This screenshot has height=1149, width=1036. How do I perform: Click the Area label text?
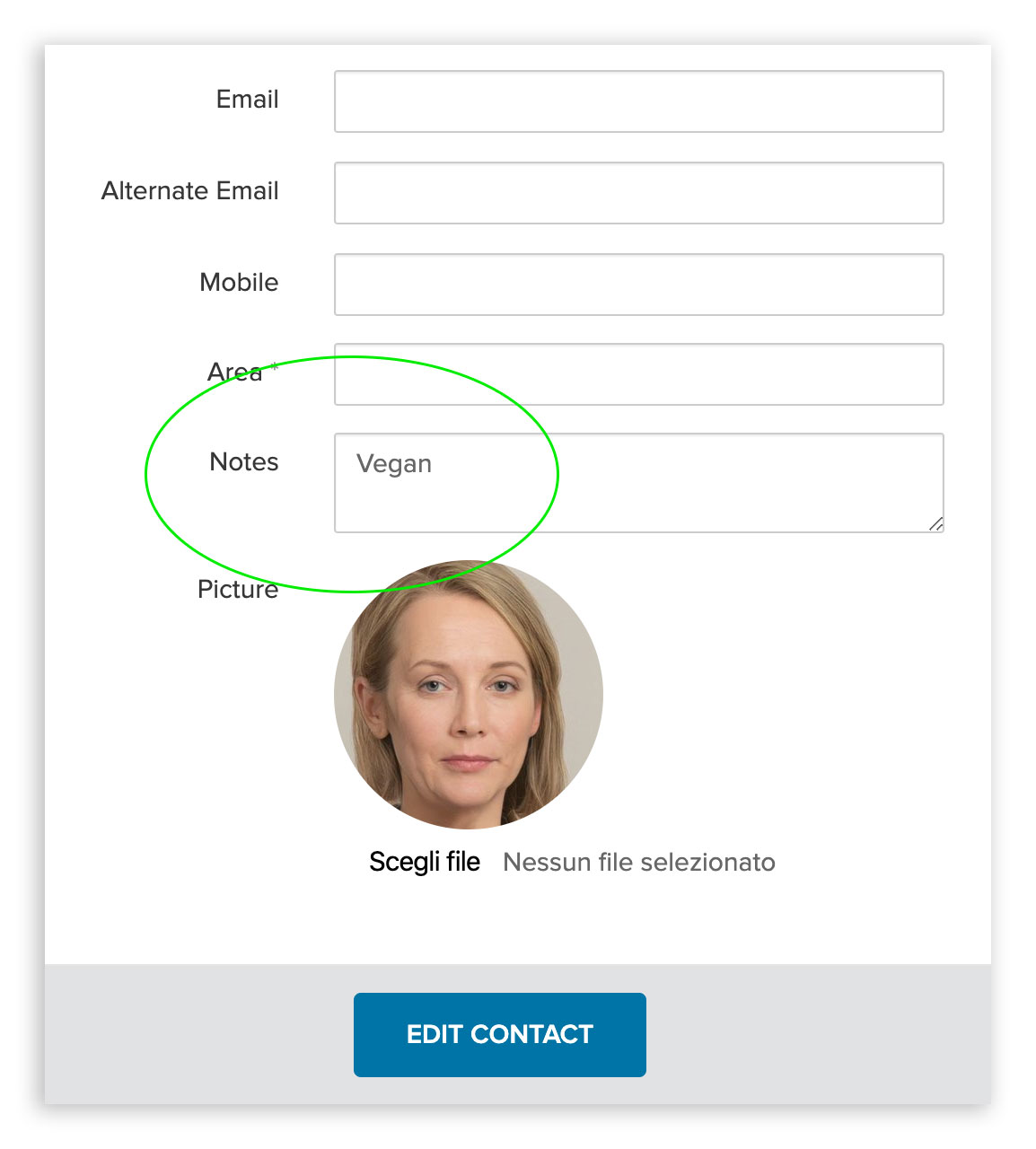[x=235, y=372]
